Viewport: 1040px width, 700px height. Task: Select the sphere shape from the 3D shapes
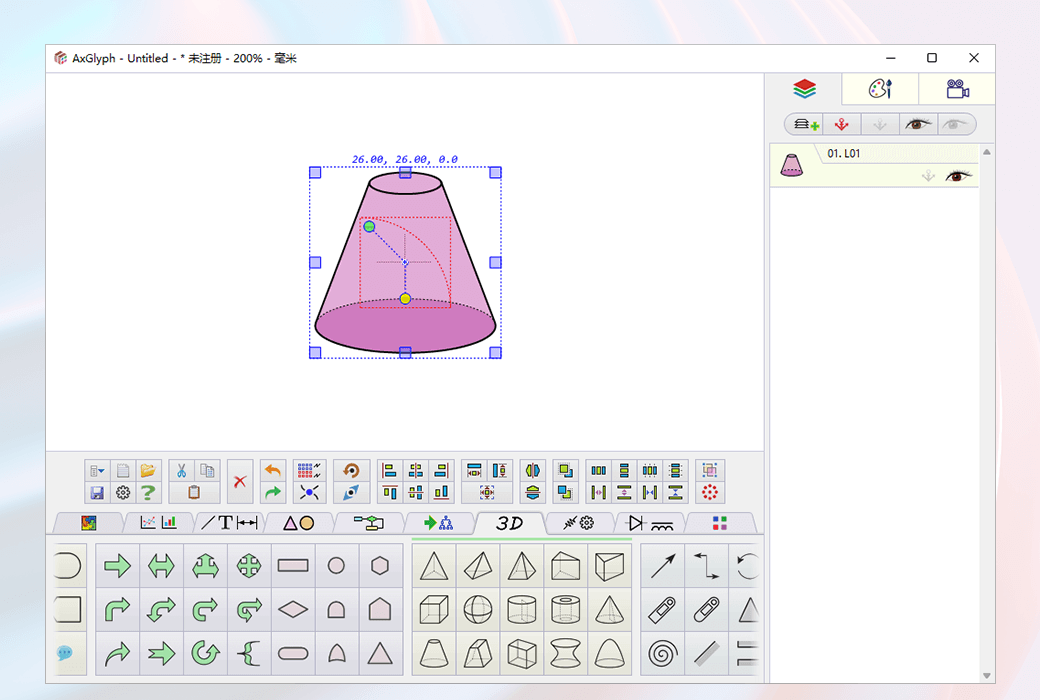tap(477, 610)
